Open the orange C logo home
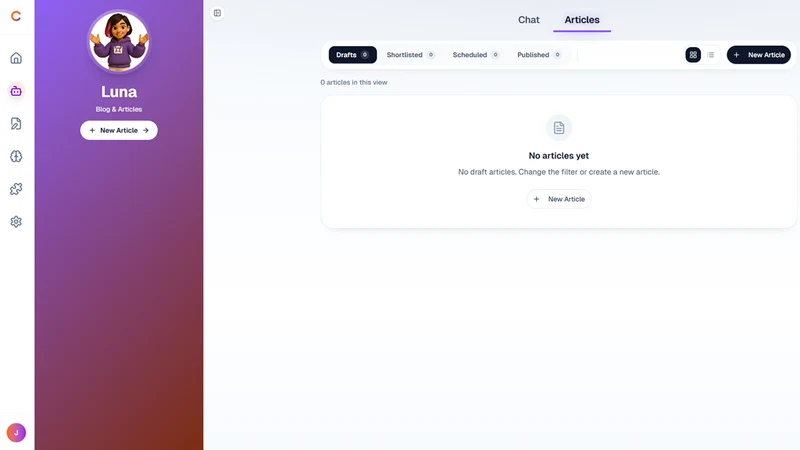Viewport: 800px width, 450px height. (x=16, y=16)
